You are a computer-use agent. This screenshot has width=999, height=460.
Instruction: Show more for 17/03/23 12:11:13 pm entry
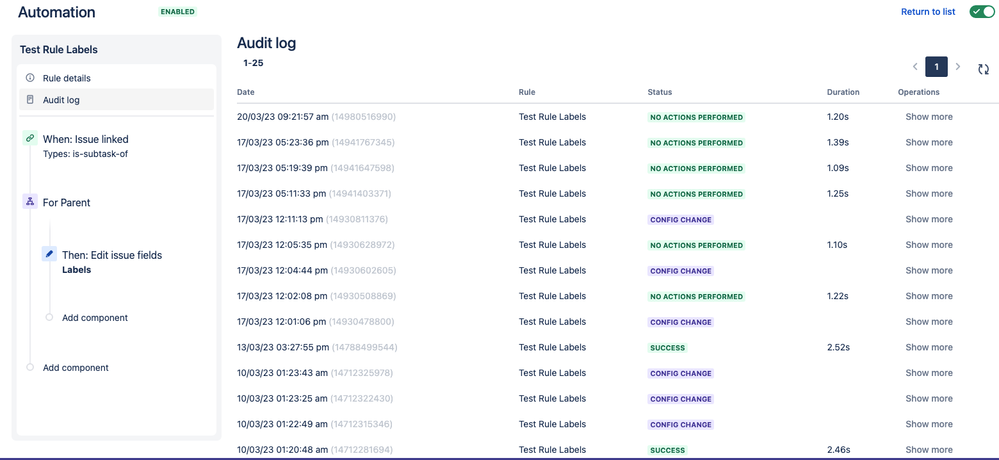click(929, 219)
